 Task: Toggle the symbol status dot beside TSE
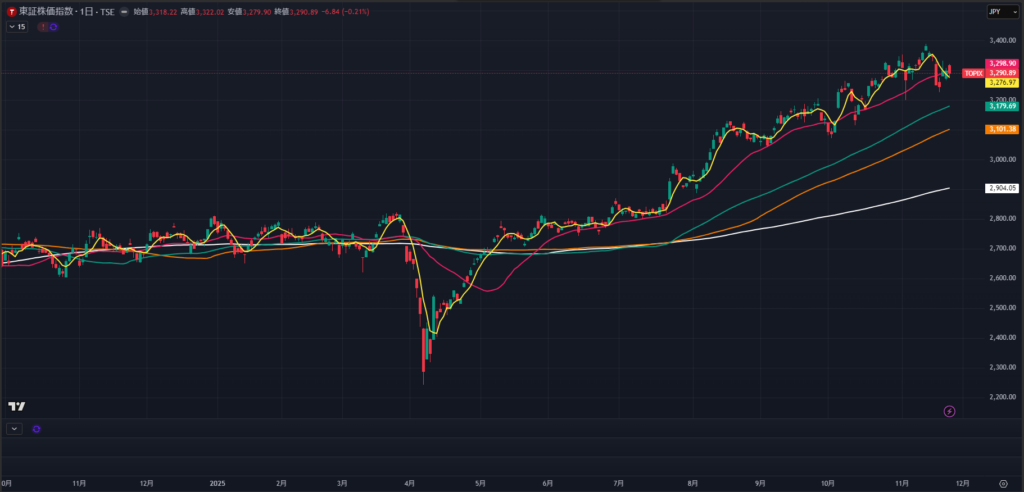pyautogui.click(x=123, y=11)
